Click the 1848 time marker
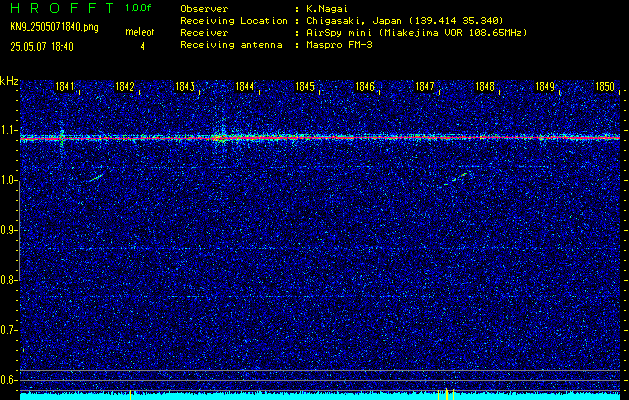629x400 pixels. click(485, 87)
